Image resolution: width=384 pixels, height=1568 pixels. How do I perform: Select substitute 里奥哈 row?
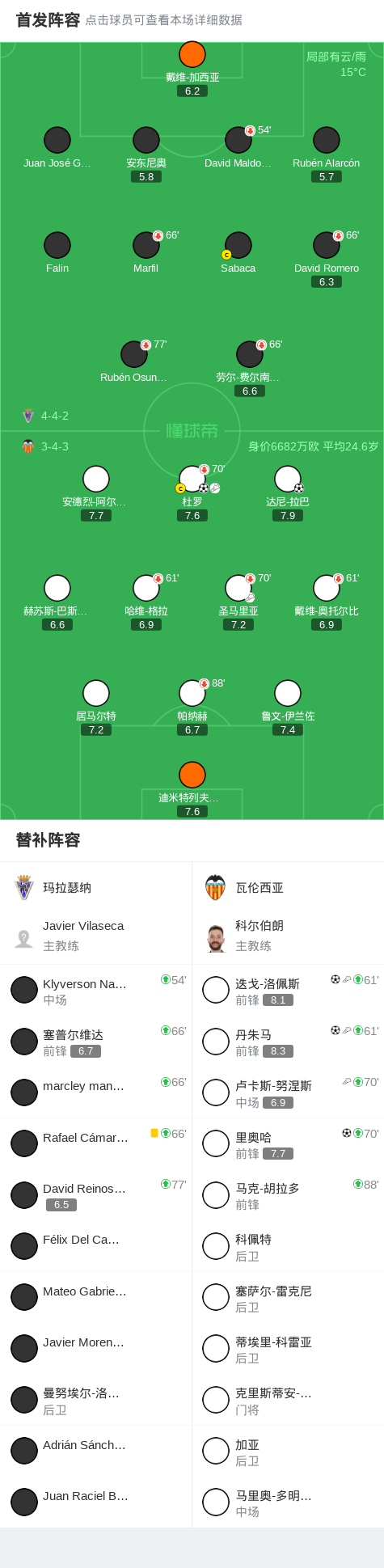[x=288, y=1144]
